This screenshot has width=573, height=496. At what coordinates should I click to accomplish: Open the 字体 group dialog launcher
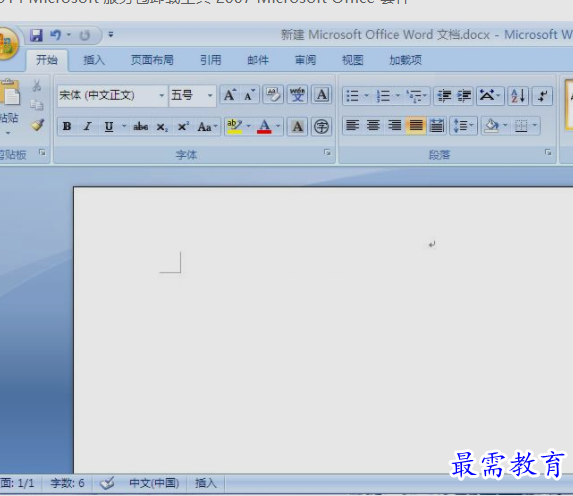[x=327, y=152]
